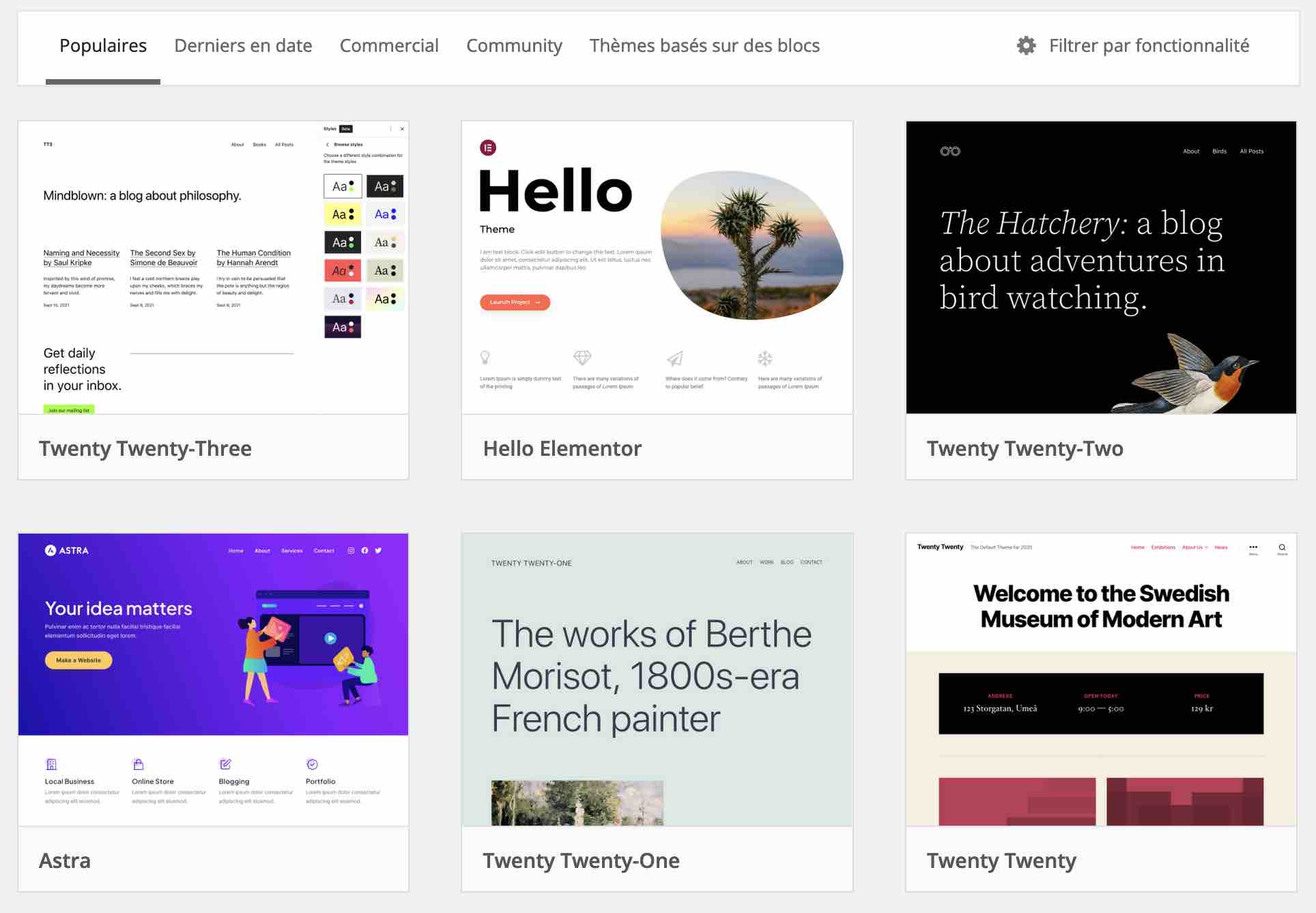Click the Elementor logo icon in Hello preview
This screenshot has width=1316, height=913.
[488, 147]
